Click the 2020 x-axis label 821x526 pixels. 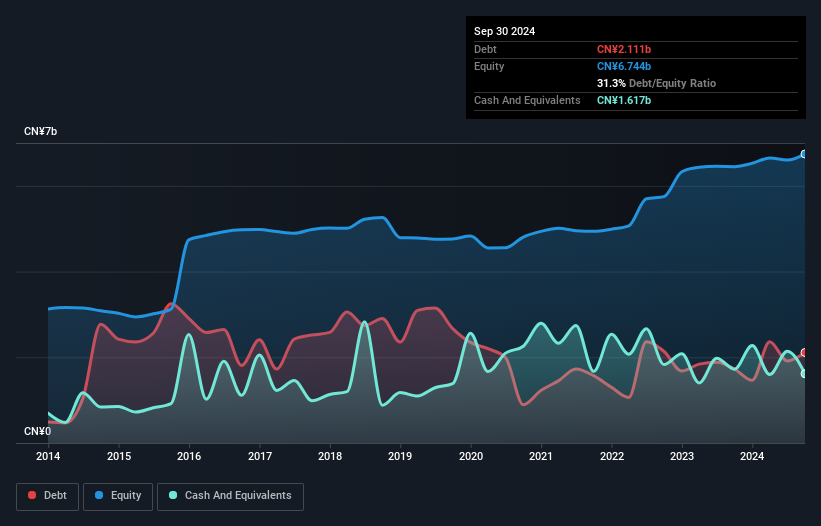(471, 456)
